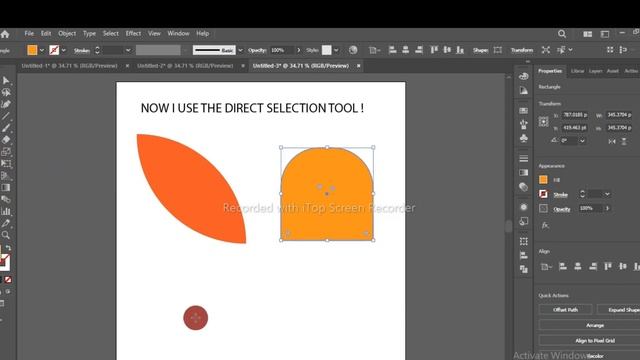The image size is (640, 360).
Task: Click the Align to Pixel Grid button
Action: pos(595,341)
